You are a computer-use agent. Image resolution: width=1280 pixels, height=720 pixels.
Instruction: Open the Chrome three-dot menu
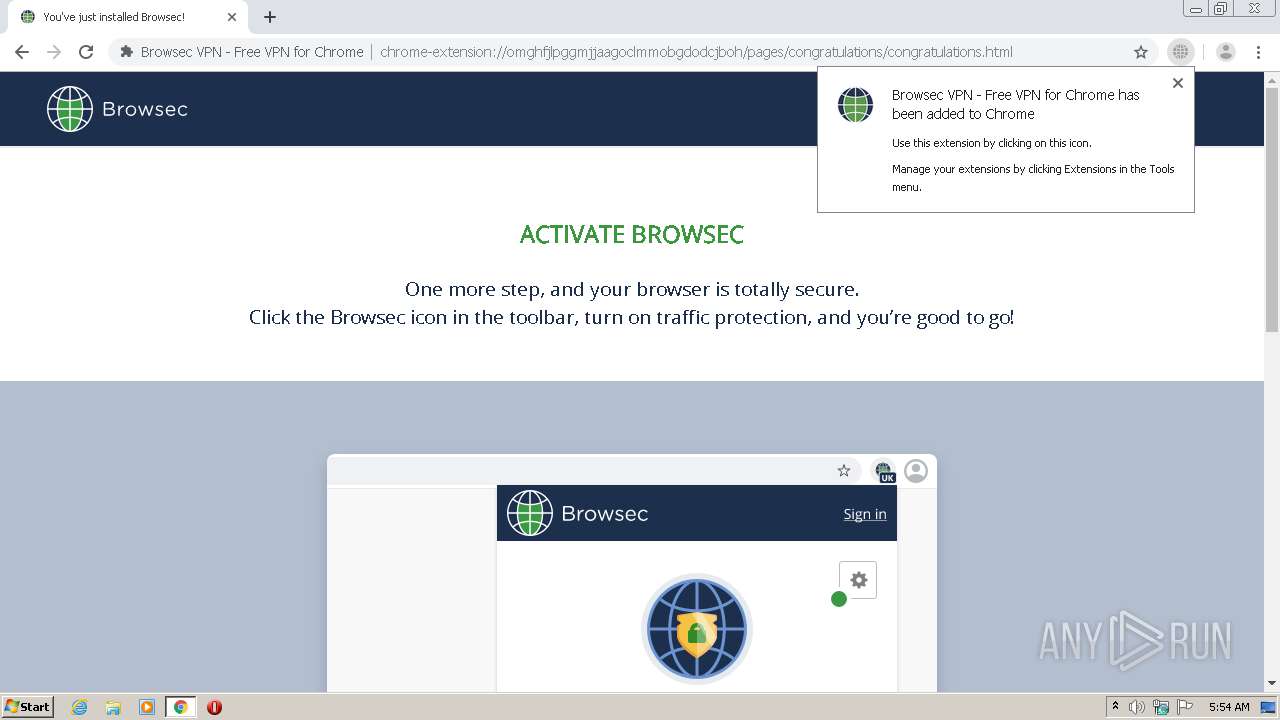1258,52
